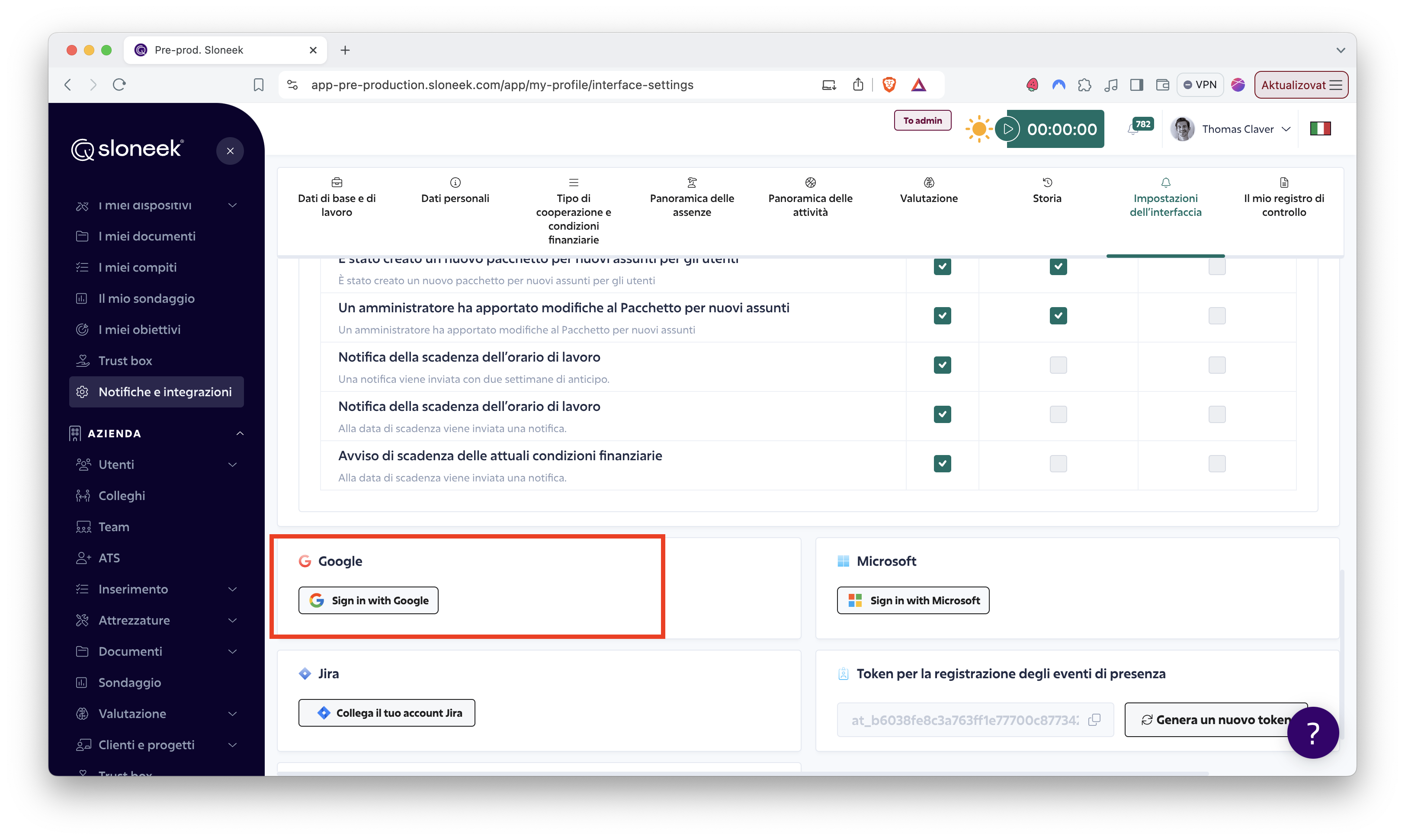Expand the Inserimento submenu
Image resolution: width=1405 pixels, height=840 pixels.
point(232,589)
